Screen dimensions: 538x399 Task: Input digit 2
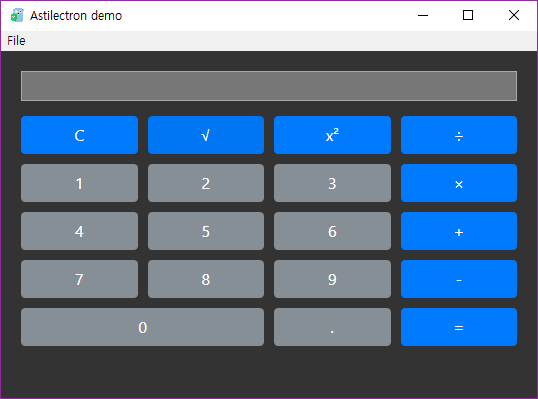206,183
